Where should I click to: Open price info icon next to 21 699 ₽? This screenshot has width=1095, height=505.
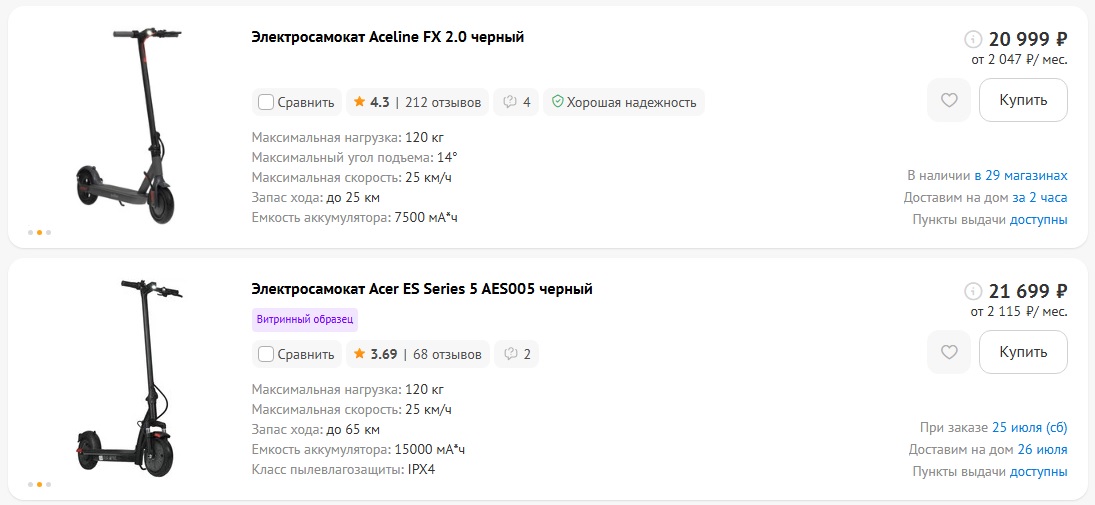pyautogui.click(x=973, y=291)
